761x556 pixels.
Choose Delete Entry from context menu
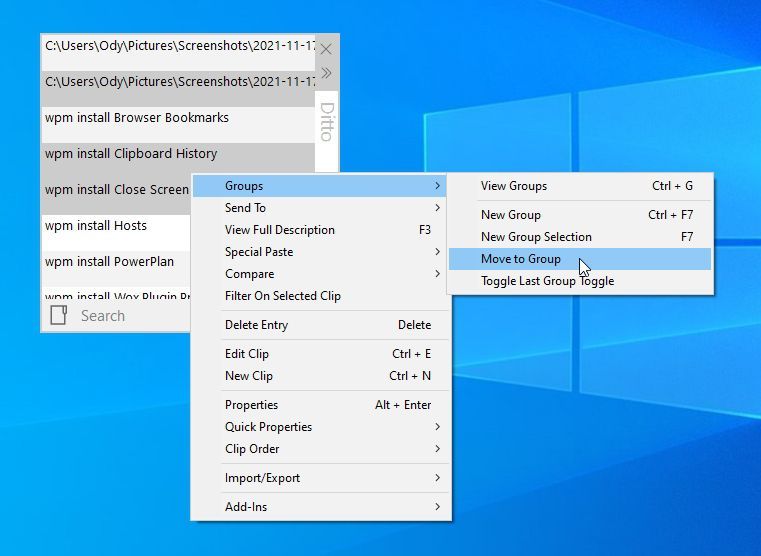pyautogui.click(x=320, y=325)
